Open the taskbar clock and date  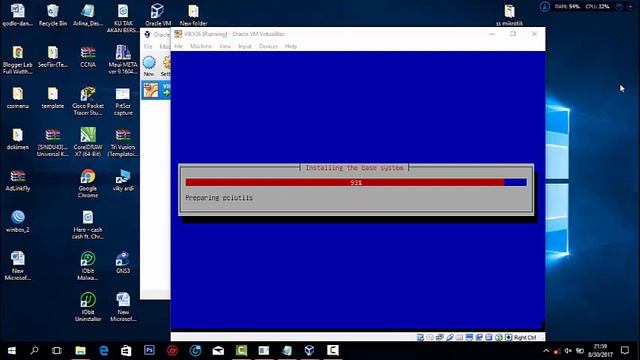tap(600, 351)
